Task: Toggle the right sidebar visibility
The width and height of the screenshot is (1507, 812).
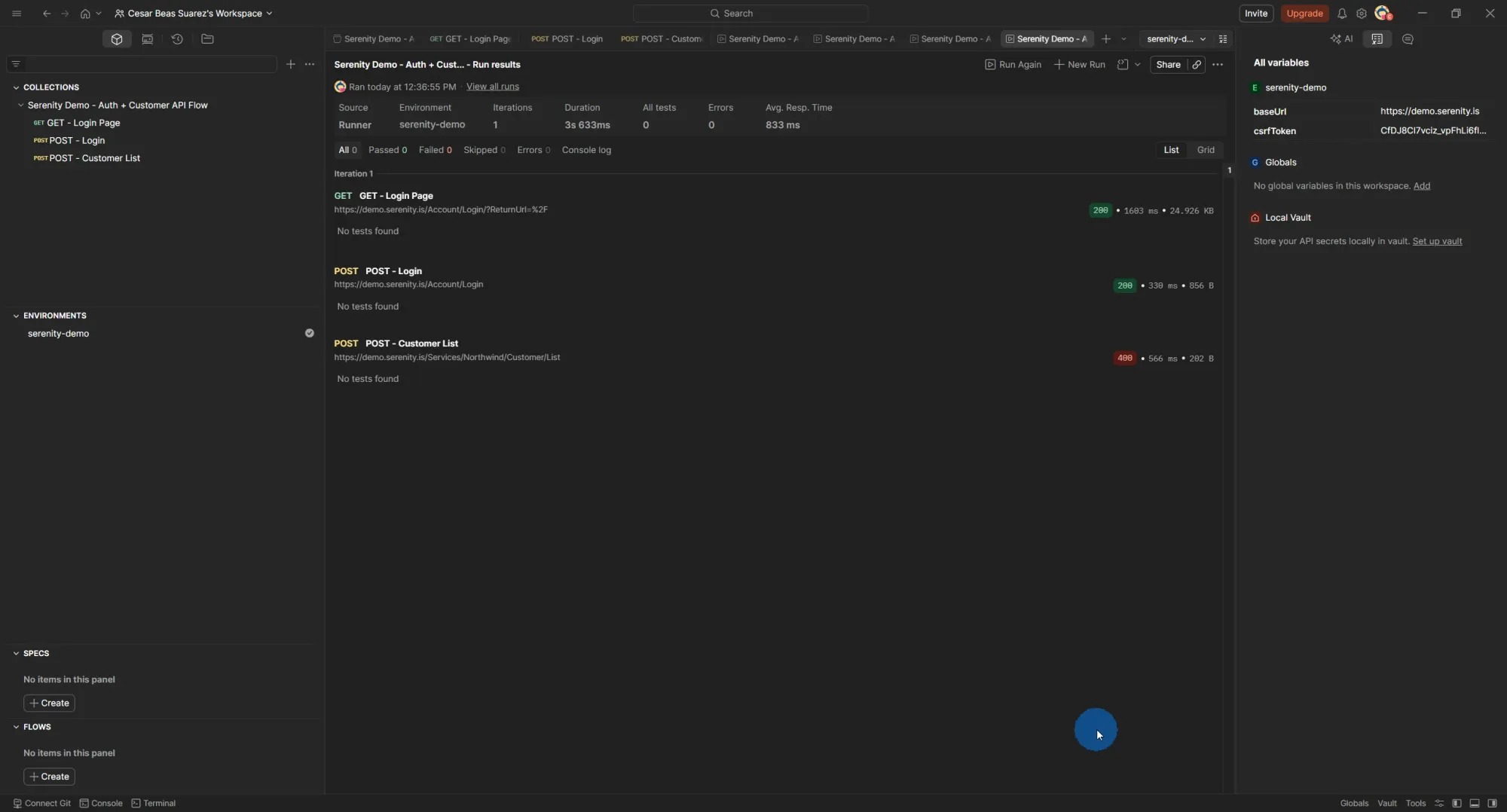Action: (x=1494, y=803)
